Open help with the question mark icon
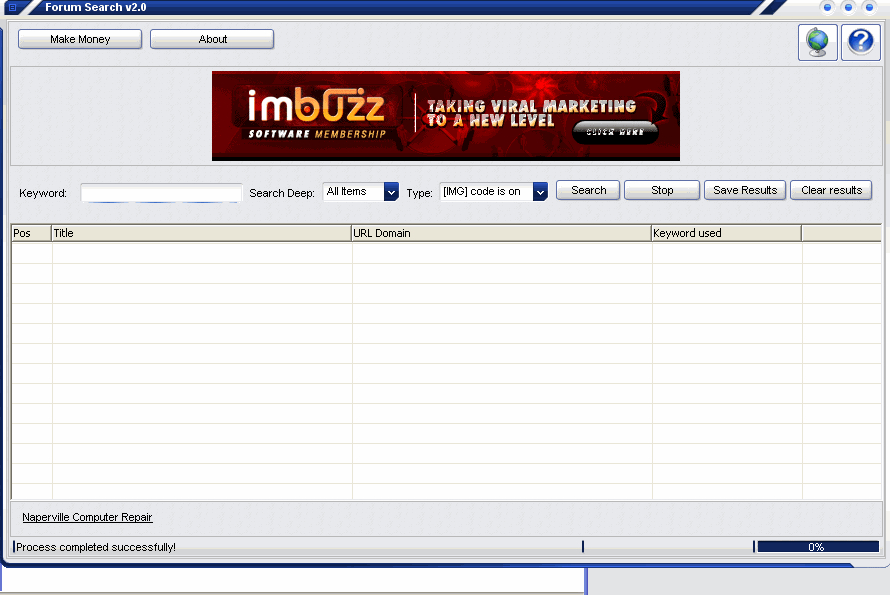This screenshot has width=890, height=595. pos(860,42)
